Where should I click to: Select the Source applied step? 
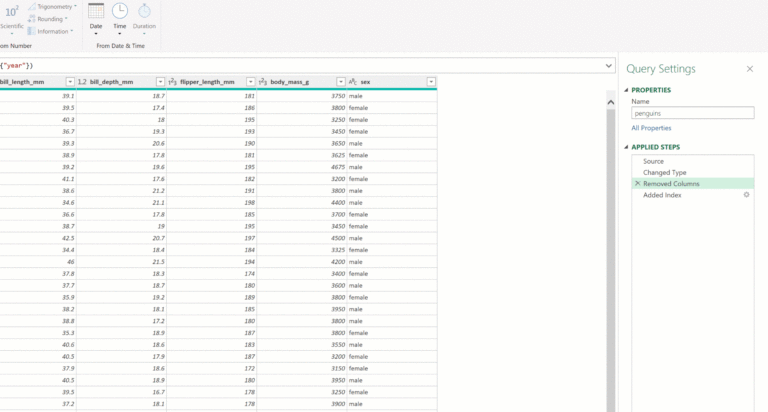click(x=653, y=161)
